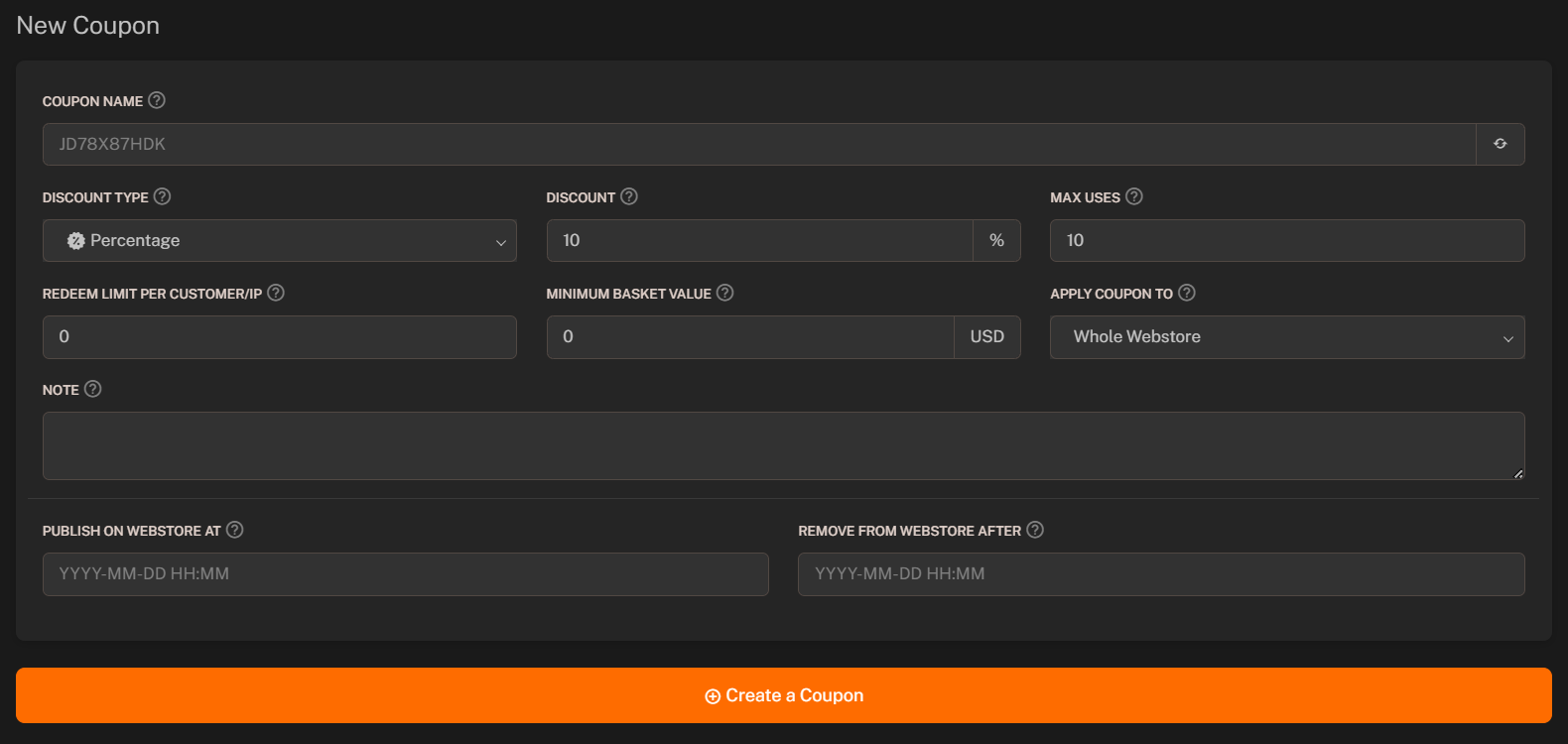Show help icon beside Discount label
Screen dimensions: 1568x744
(629, 196)
